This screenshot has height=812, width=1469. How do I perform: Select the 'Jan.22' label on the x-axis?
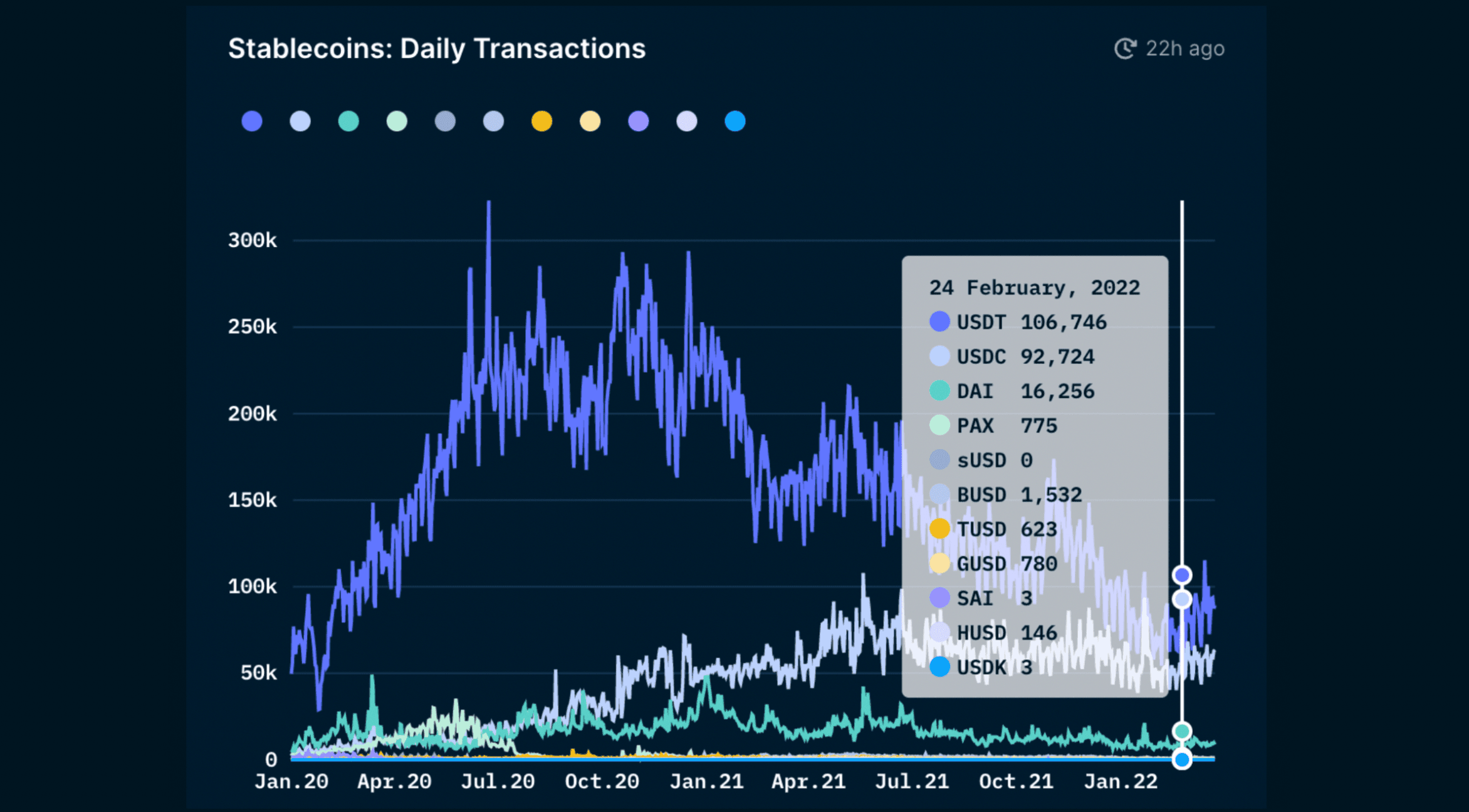1121,781
